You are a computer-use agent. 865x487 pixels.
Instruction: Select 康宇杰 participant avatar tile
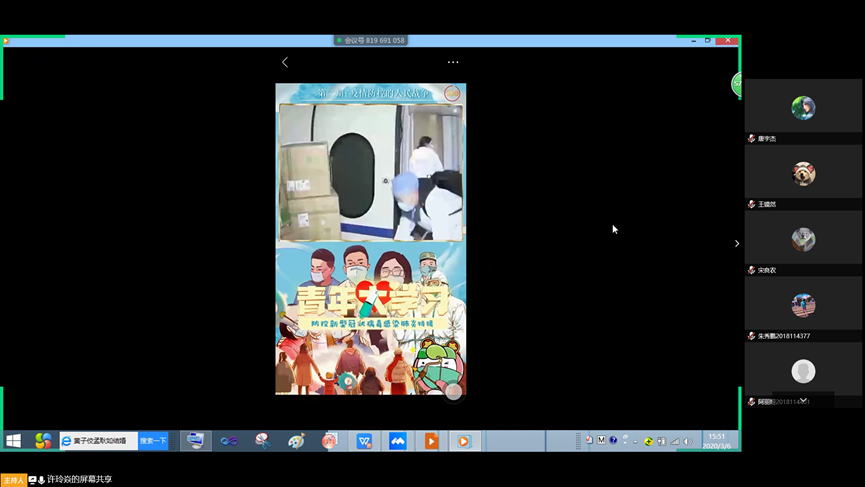[x=803, y=108]
